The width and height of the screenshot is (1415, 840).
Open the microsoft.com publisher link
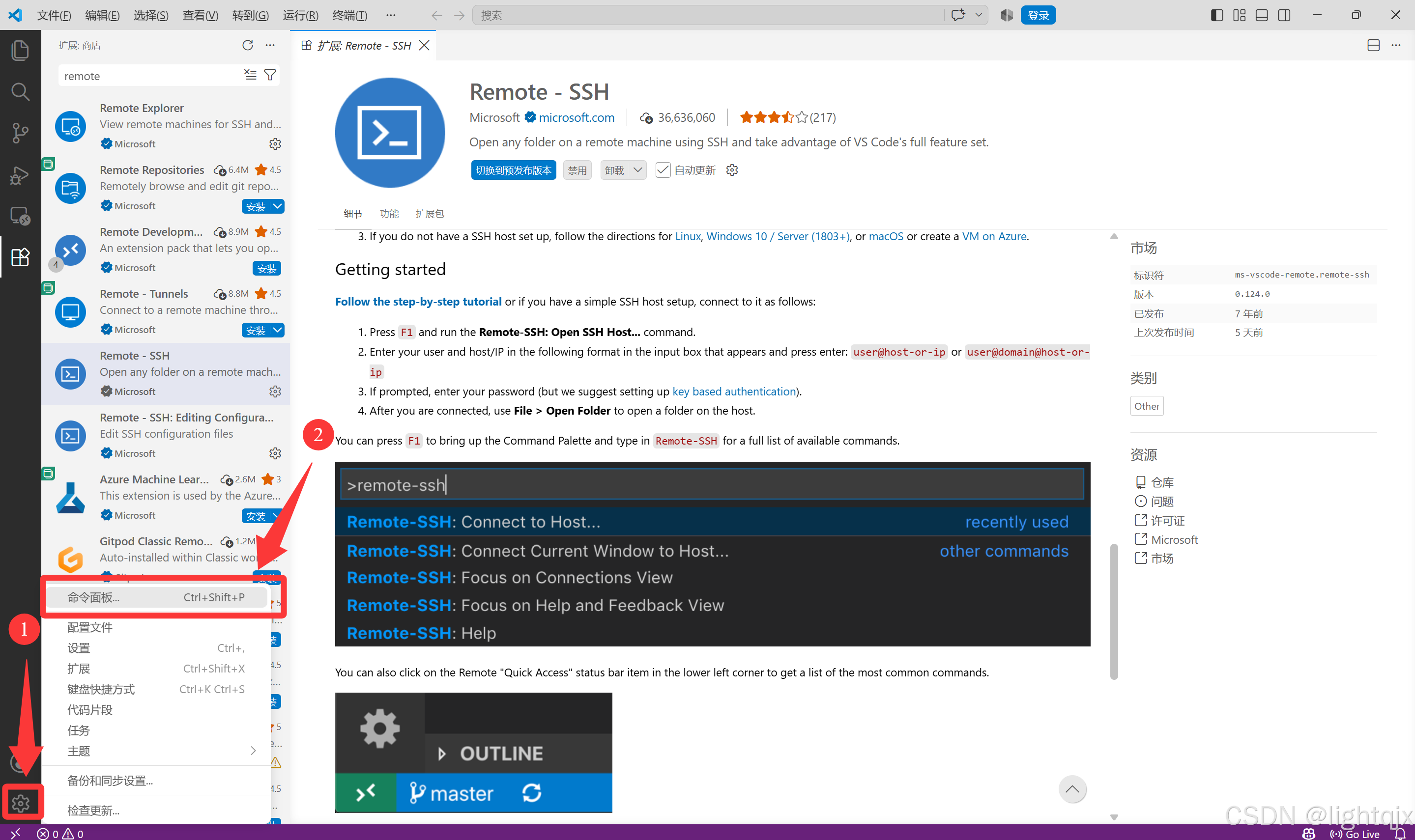tap(577, 118)
